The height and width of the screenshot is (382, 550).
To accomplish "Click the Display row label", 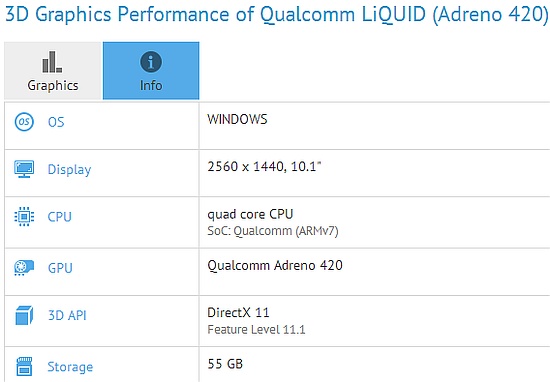I will 69,169.
